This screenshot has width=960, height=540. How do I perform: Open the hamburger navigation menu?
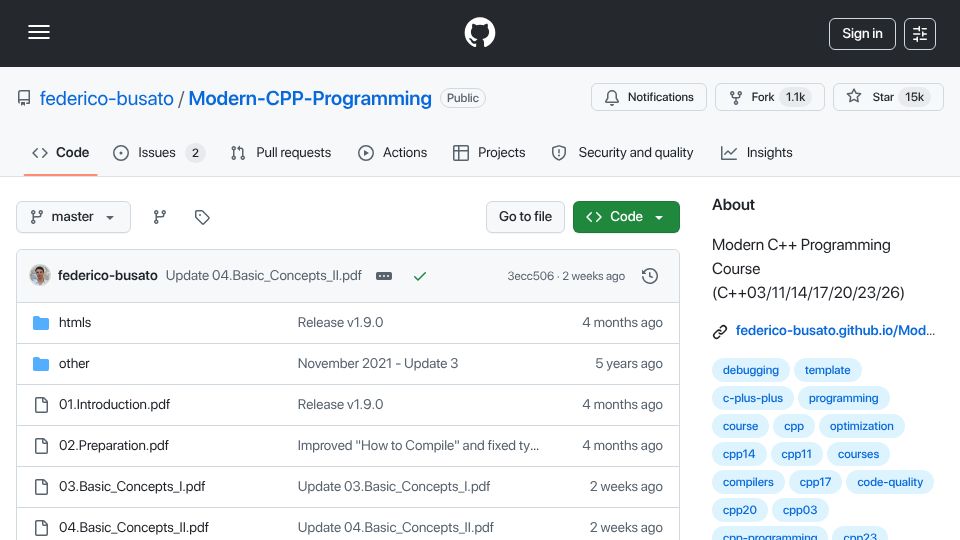tap(39, 32)
